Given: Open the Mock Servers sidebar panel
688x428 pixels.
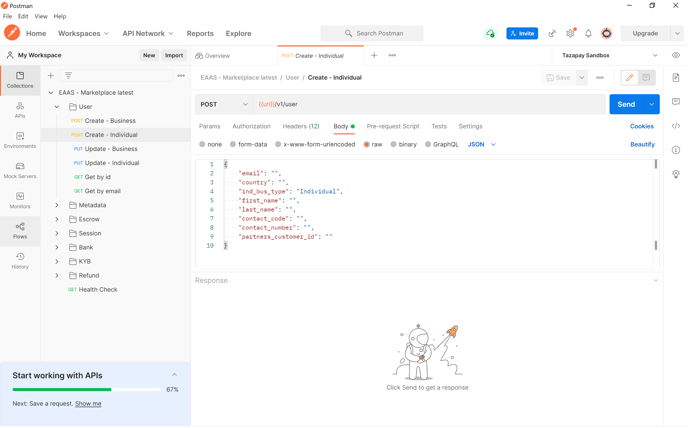Looking at the screenshot, I should tap(20, 170).
